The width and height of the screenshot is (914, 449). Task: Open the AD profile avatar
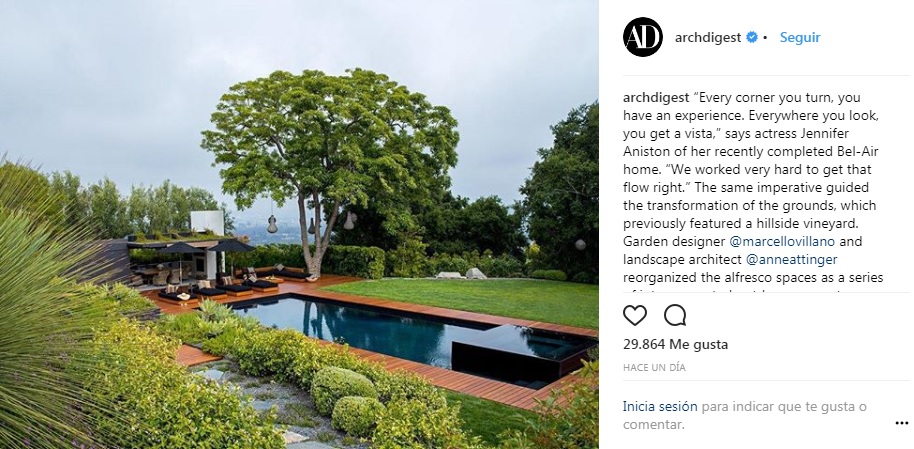[x=642, y=37]
